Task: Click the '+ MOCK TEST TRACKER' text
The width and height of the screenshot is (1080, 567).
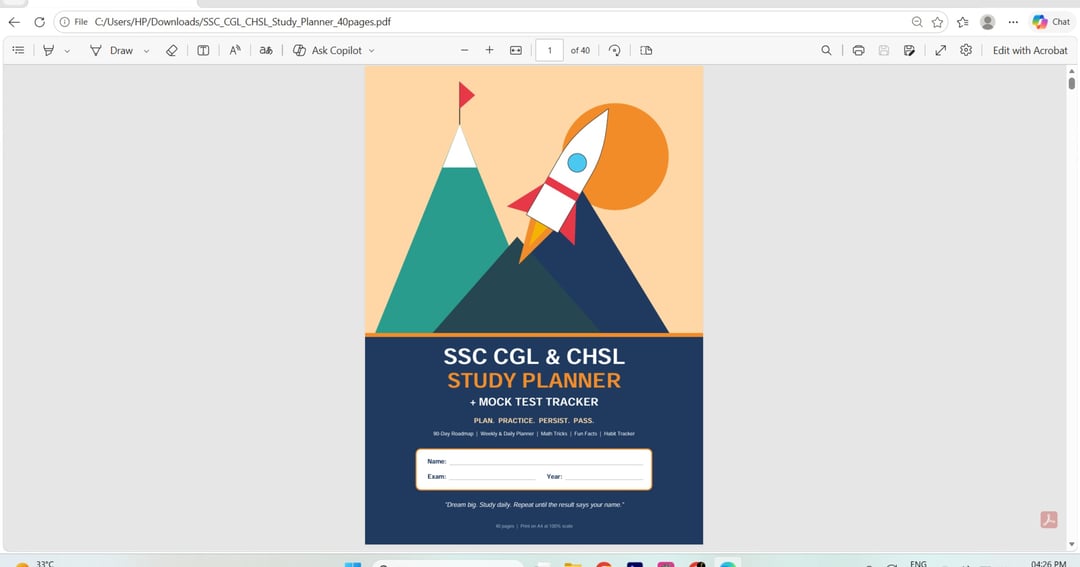Action: point(534,402)
